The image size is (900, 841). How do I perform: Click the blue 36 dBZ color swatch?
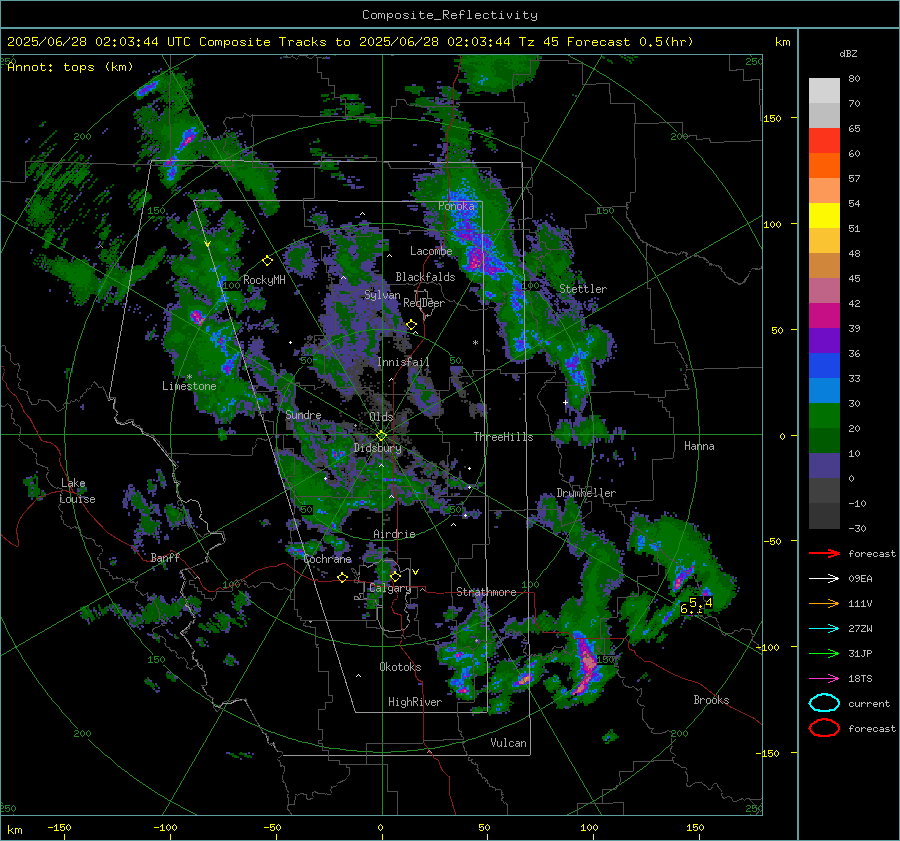824,365
